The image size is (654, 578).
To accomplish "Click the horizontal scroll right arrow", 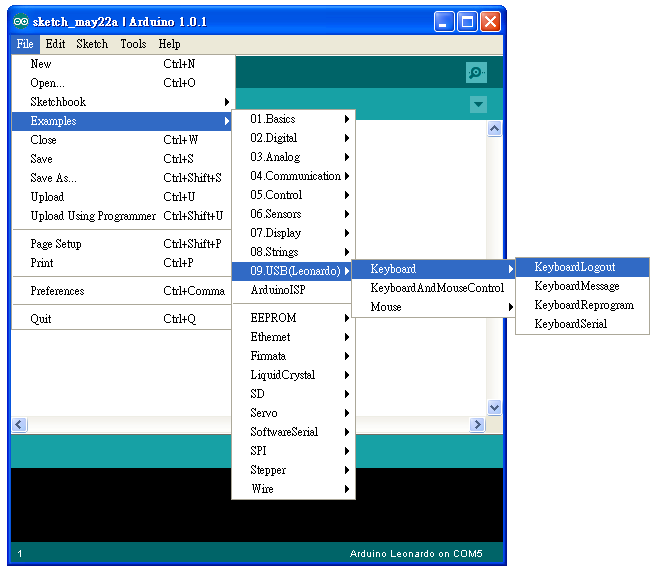I will click(x=477, y=425).
